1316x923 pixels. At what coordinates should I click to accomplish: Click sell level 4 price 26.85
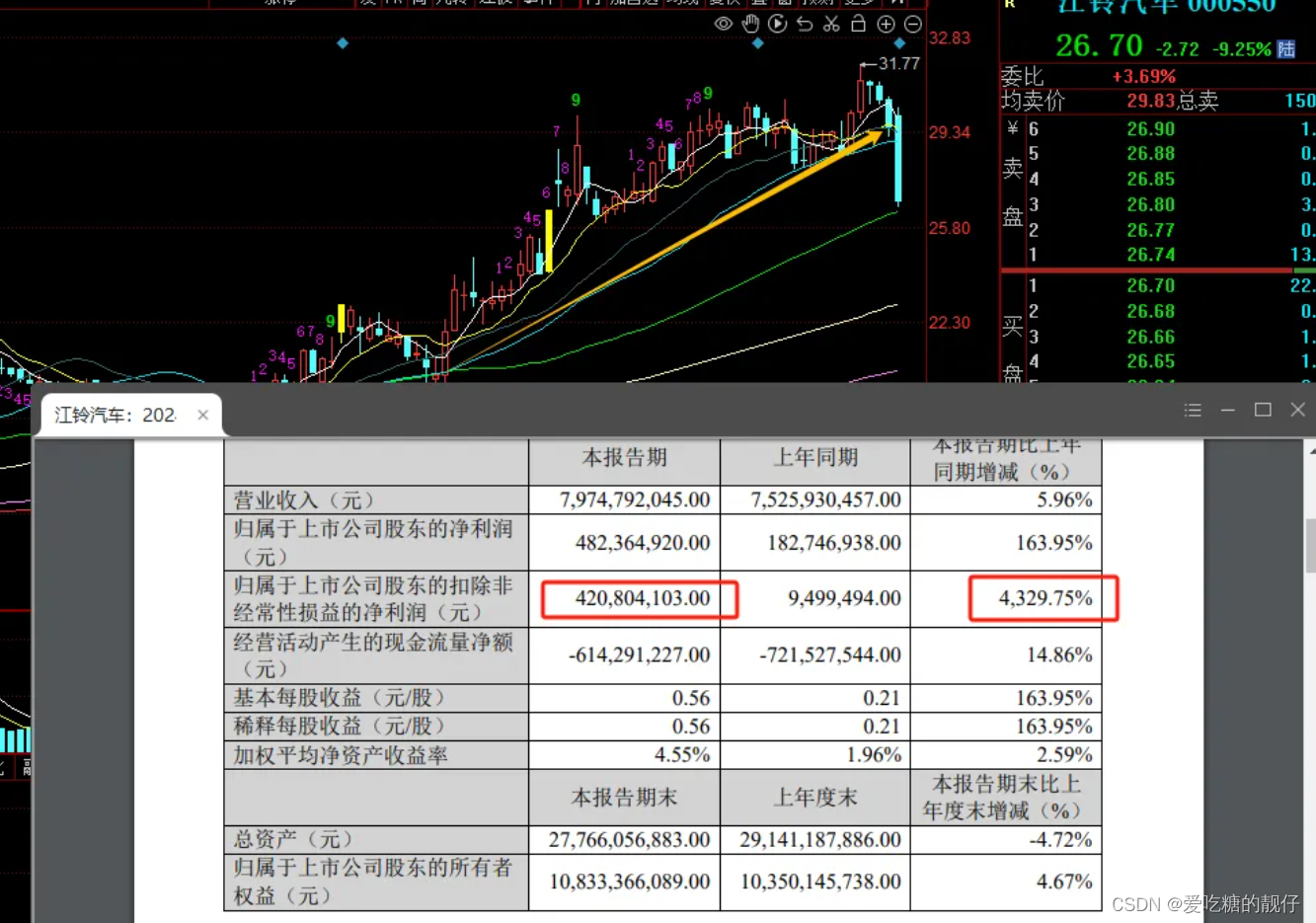[x=1151, y=180]
